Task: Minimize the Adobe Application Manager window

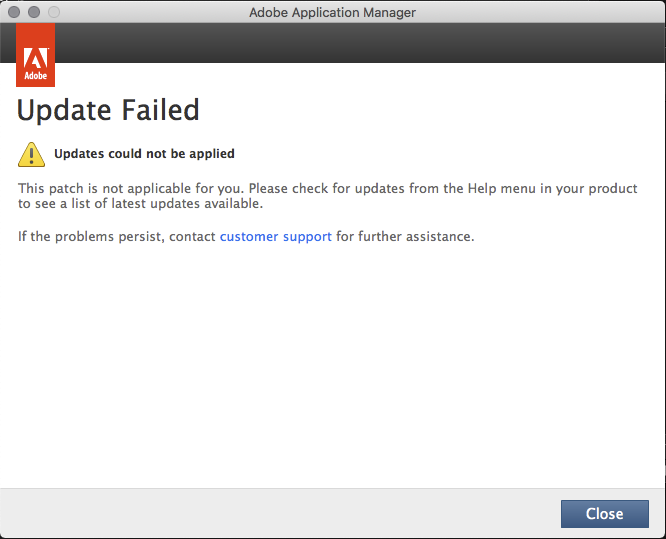Action: [x=34, y=12]
